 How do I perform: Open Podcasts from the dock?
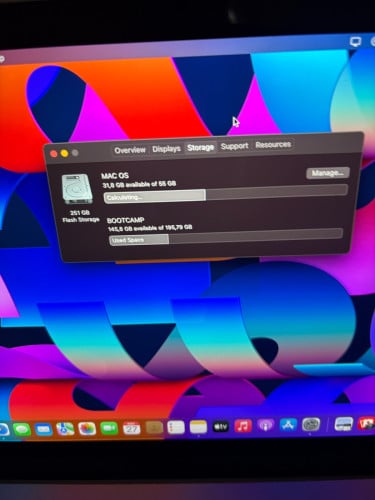266,426
